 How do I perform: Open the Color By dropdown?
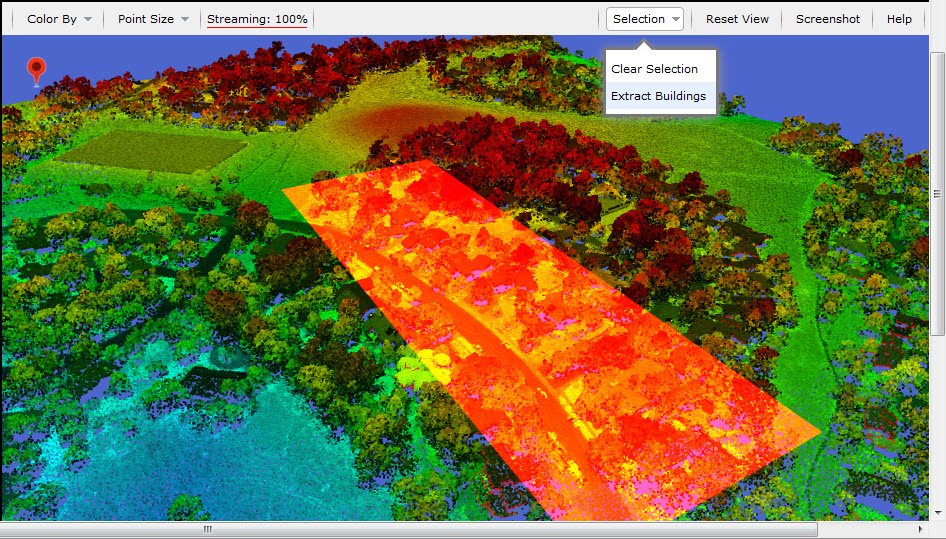pyautogui.click(x=59, y=19)
